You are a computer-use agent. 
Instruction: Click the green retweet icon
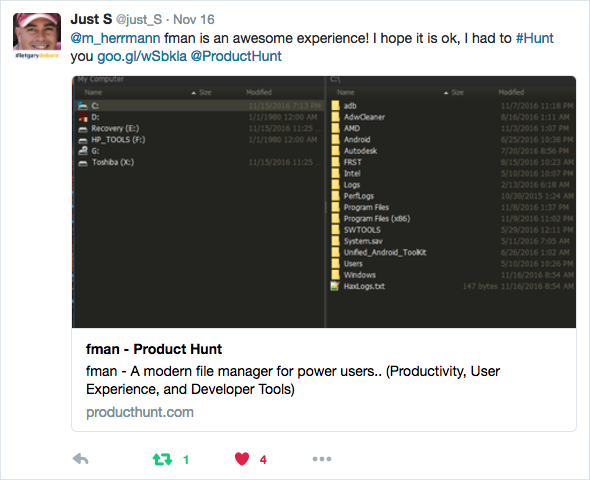[162, 459]
